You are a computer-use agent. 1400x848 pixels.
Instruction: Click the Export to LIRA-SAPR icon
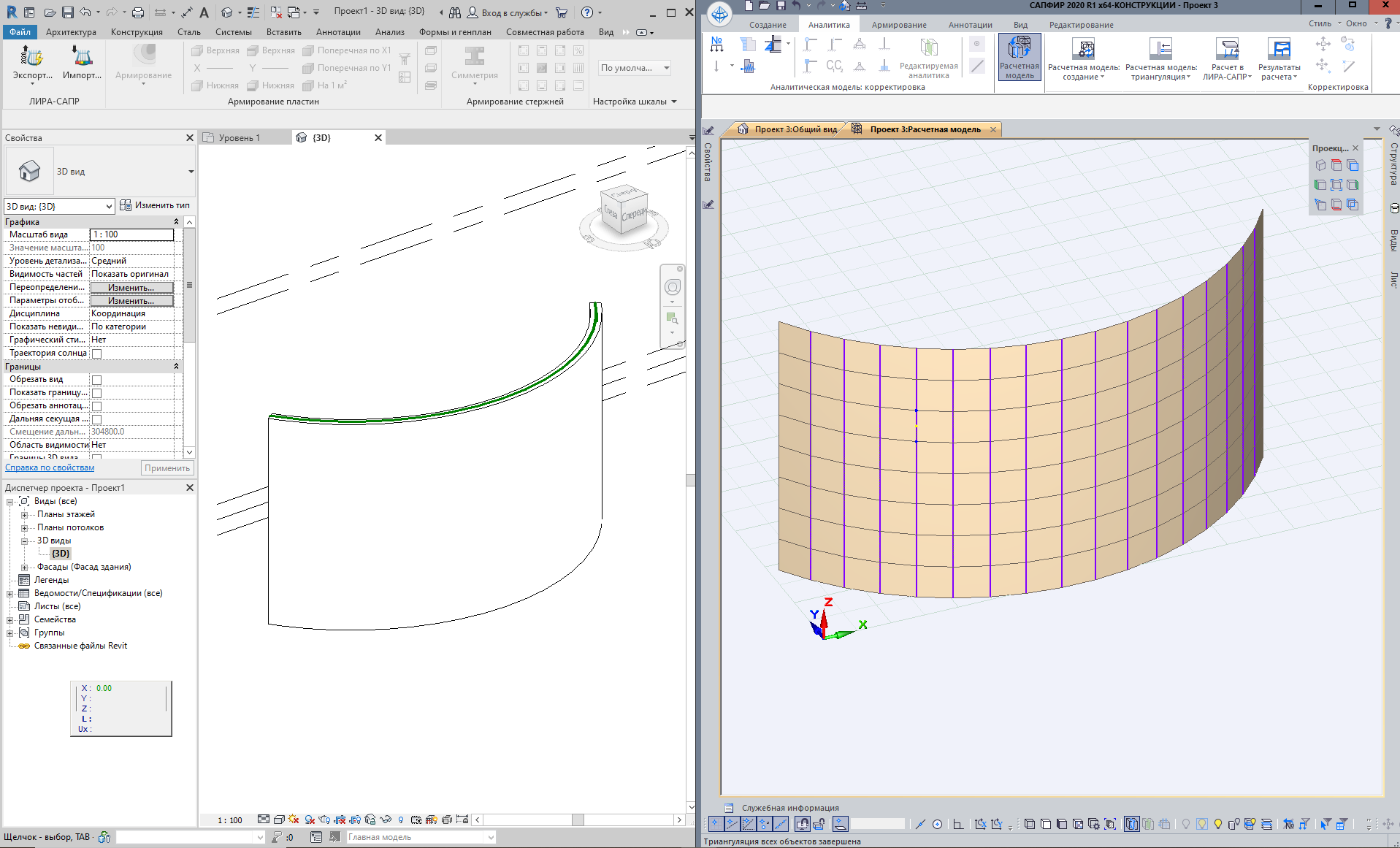pos(32,57)
